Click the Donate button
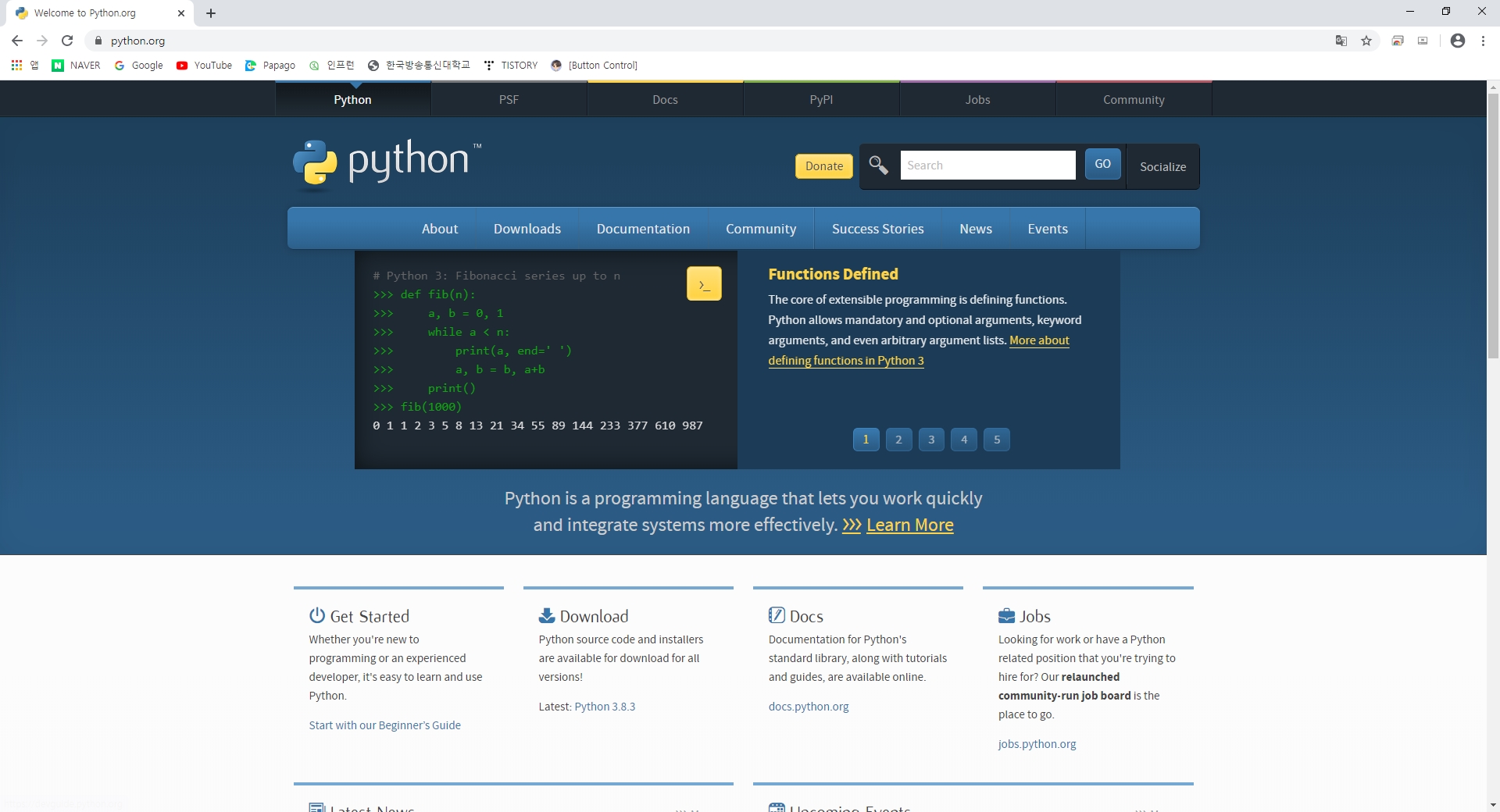1500x812 pixels. point(824,166)
